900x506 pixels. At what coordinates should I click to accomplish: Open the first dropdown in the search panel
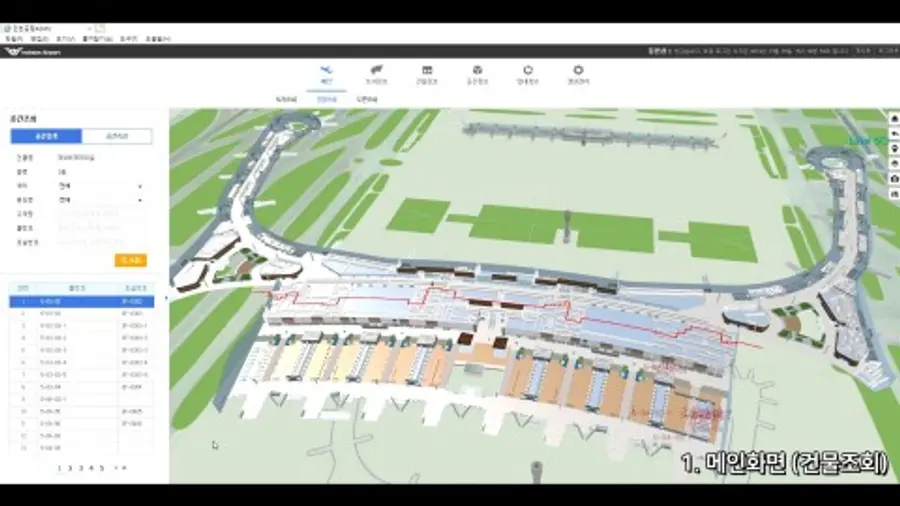100,185
